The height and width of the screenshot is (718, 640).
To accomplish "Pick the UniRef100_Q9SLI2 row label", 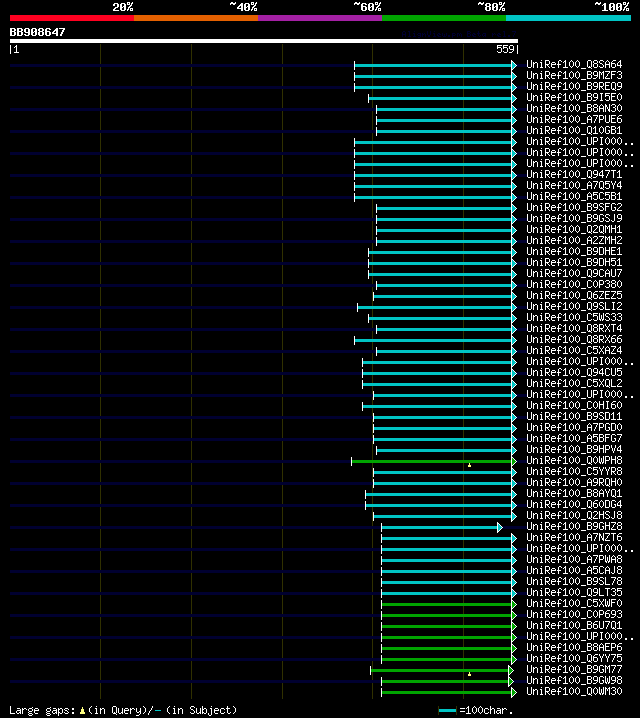I will [574, 306].
